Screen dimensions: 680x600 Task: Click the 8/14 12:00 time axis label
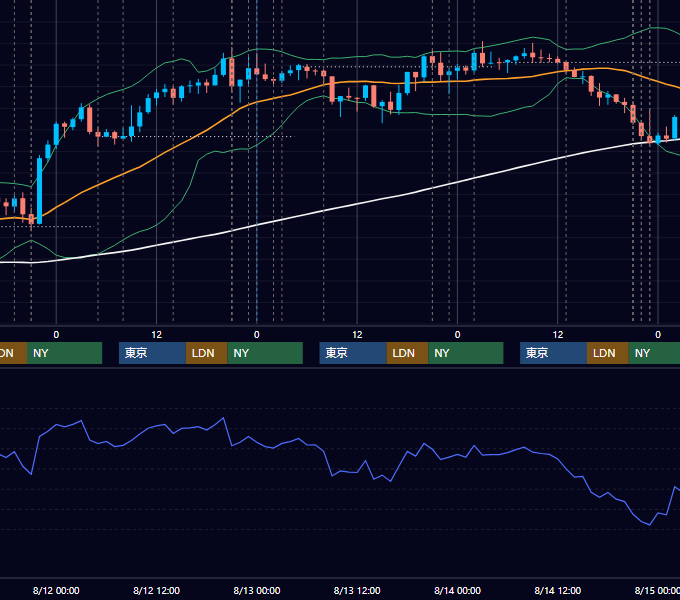coord(558,590)
